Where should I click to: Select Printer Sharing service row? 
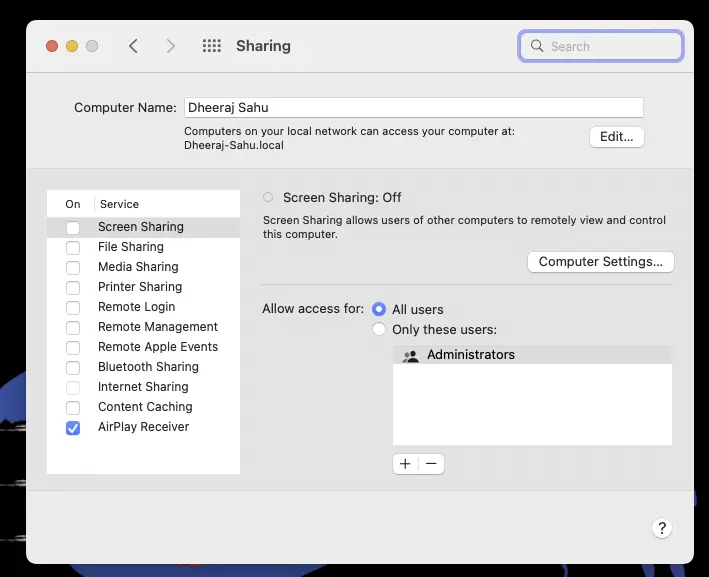tap(143, 287)
